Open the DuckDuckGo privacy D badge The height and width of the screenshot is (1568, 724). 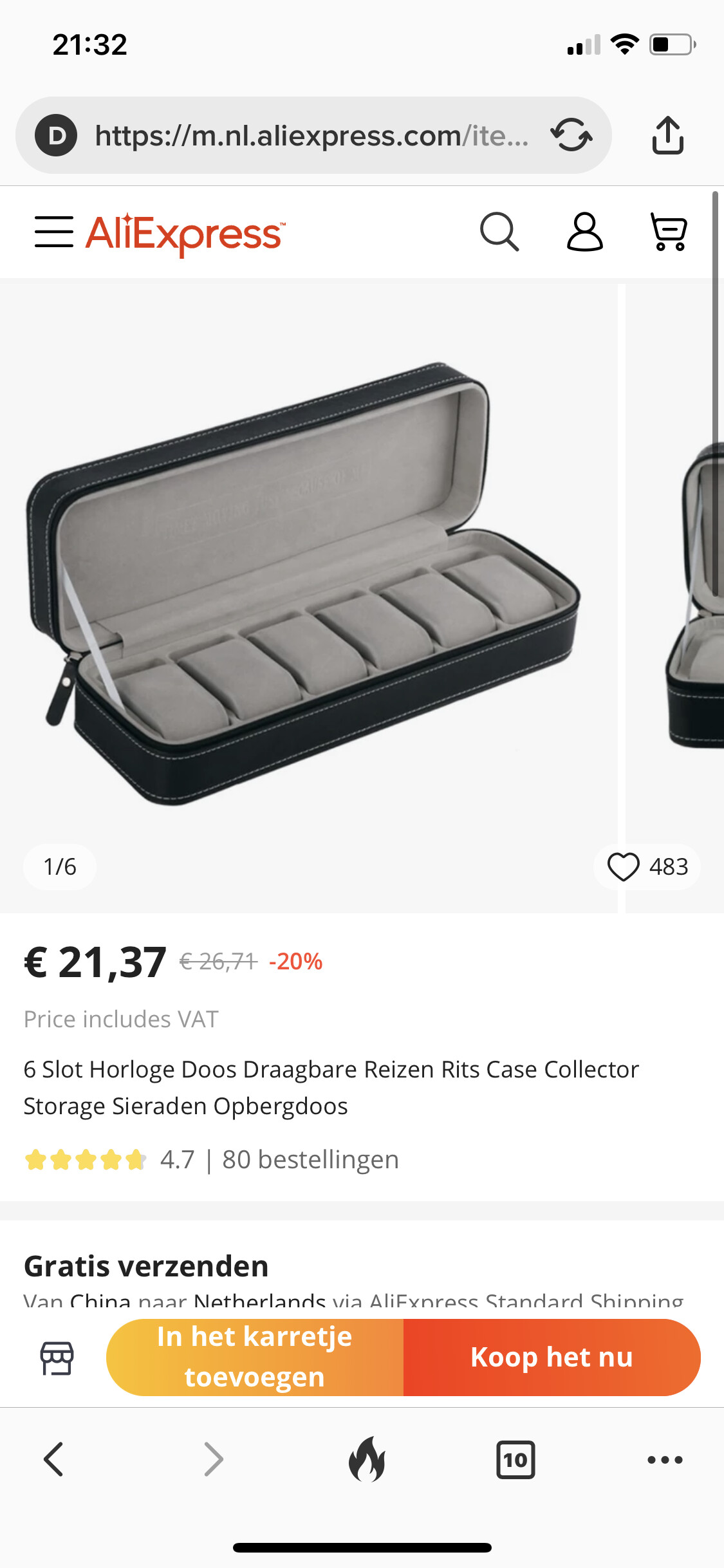point(56,135)
